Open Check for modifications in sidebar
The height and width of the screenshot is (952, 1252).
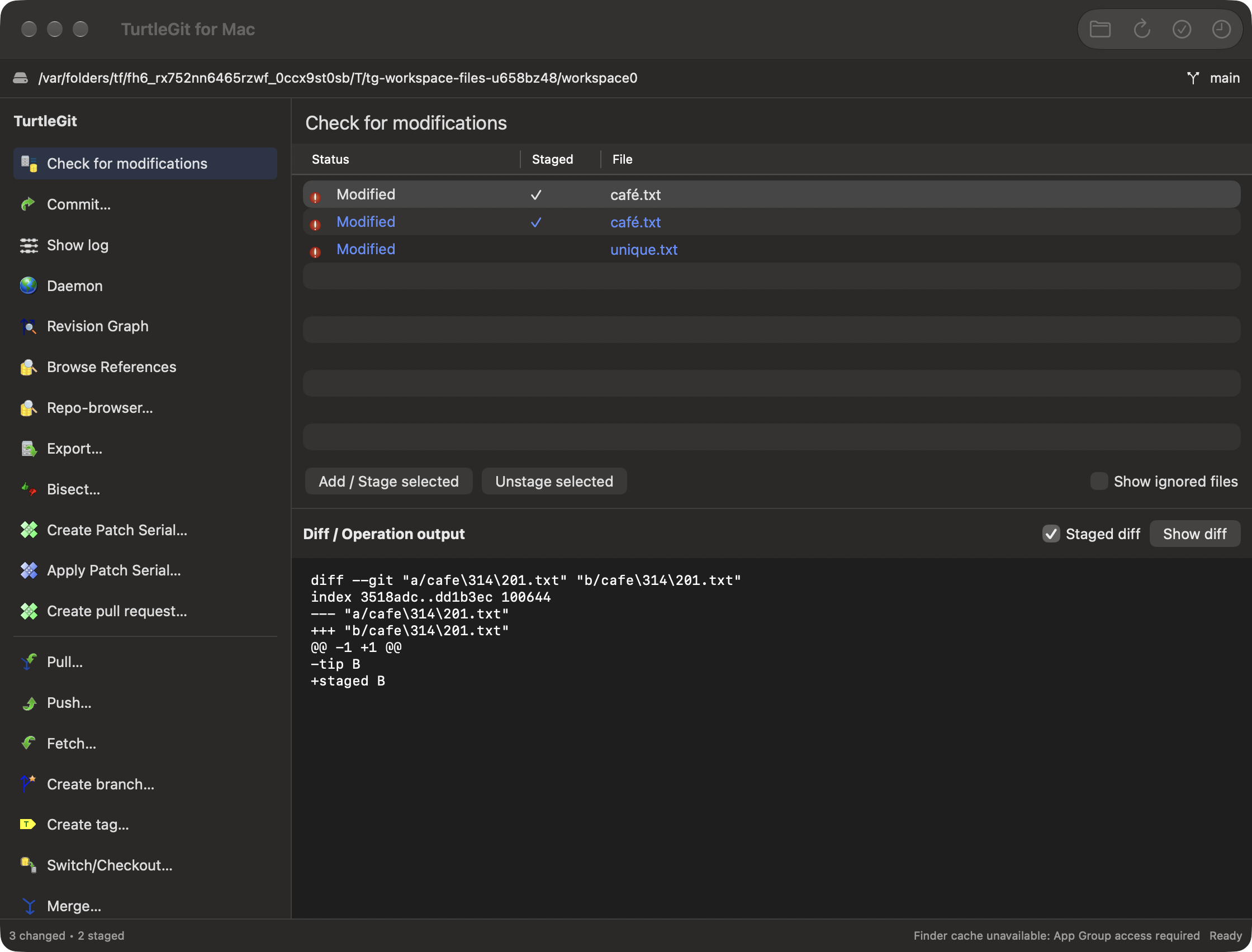(x=145, y=164)
